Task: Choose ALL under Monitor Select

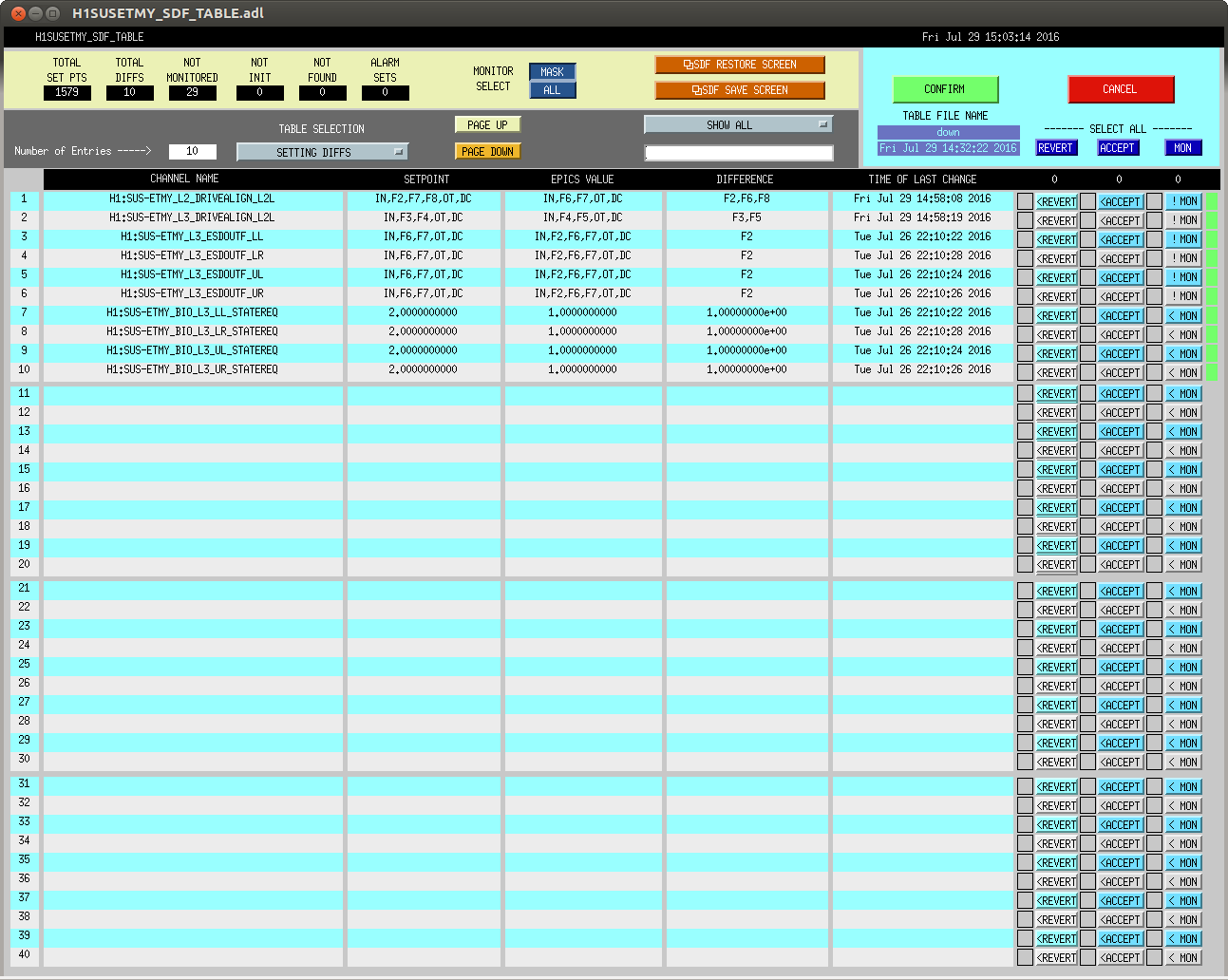Action: [553, 90]
